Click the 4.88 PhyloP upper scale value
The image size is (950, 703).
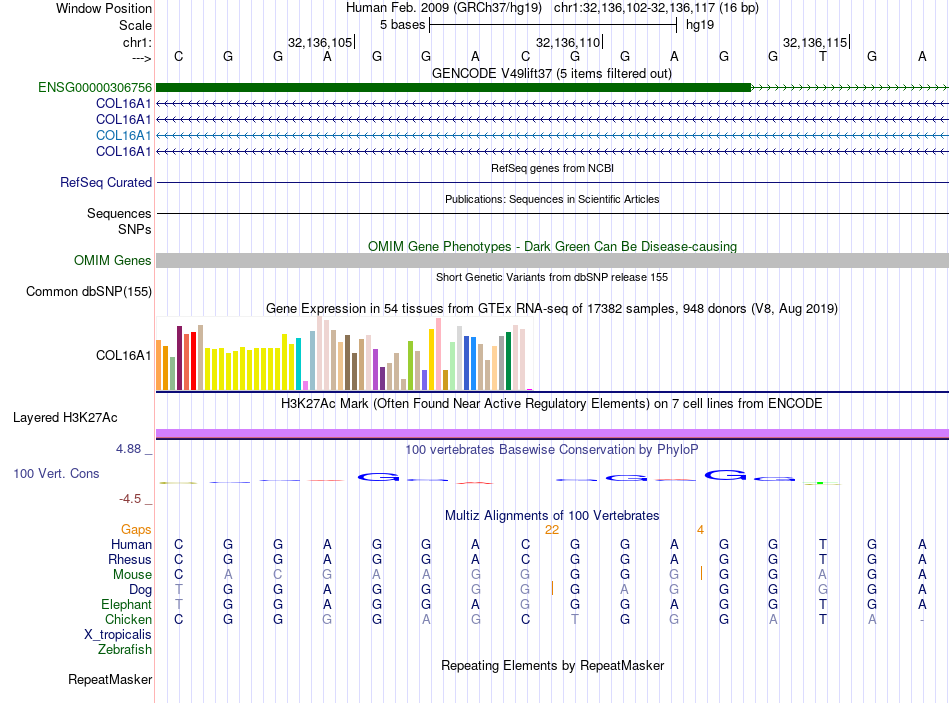128,449
